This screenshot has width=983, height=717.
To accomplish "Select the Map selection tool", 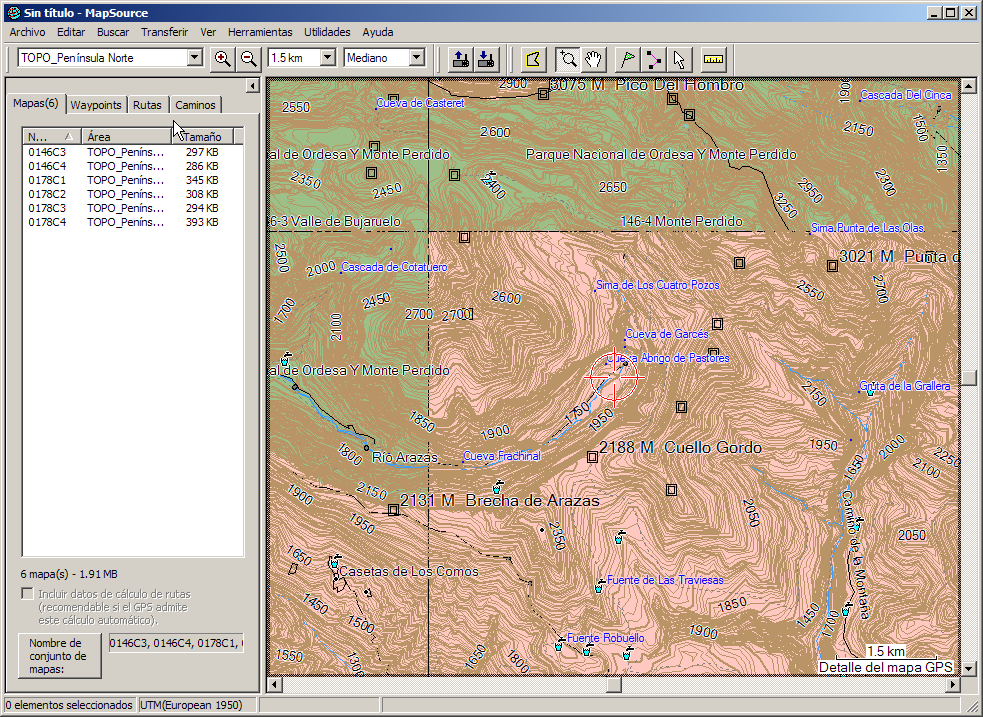I will pyautogui.click(x=534, y=60).
